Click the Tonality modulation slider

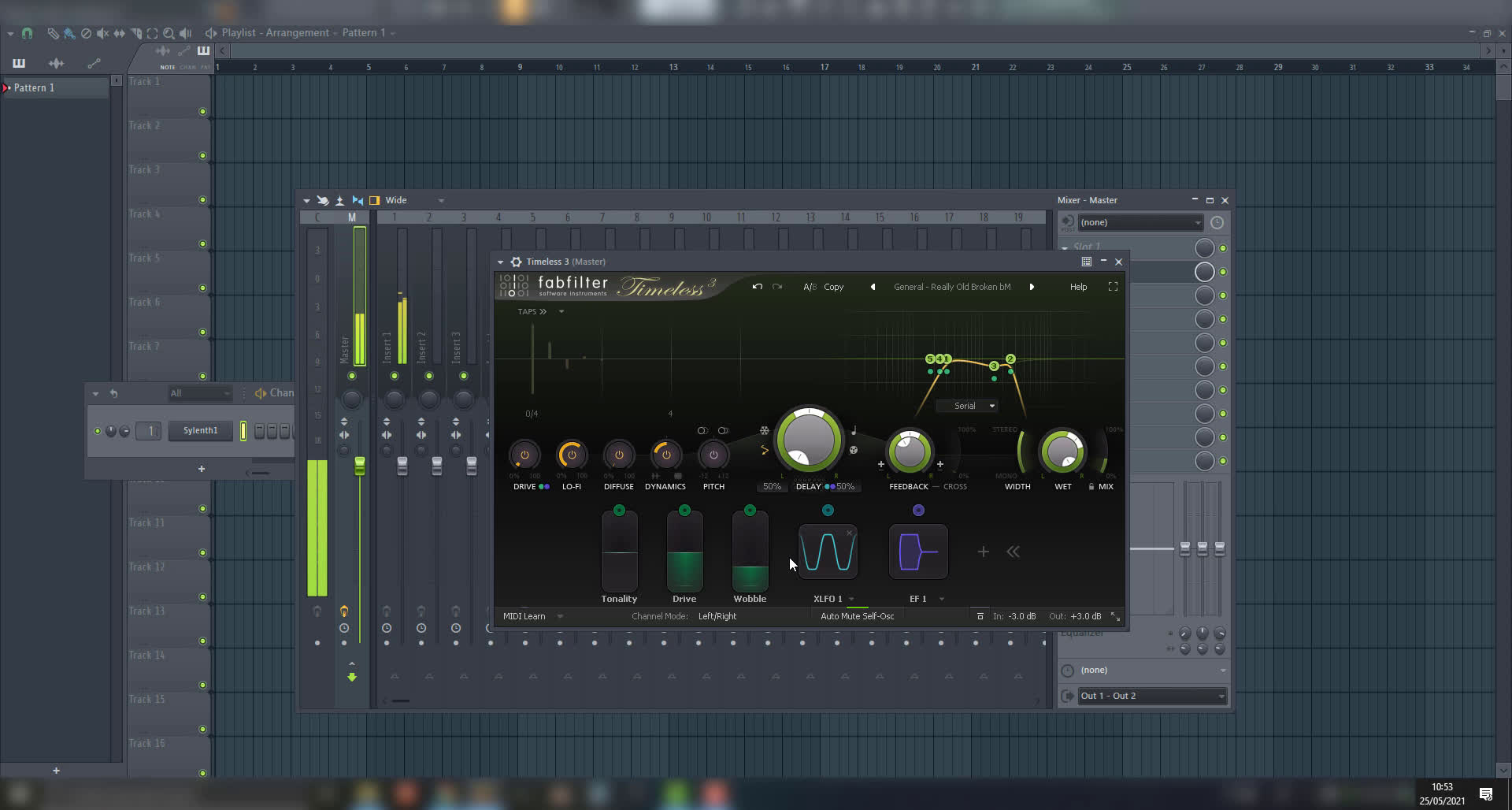coord(619,552)
